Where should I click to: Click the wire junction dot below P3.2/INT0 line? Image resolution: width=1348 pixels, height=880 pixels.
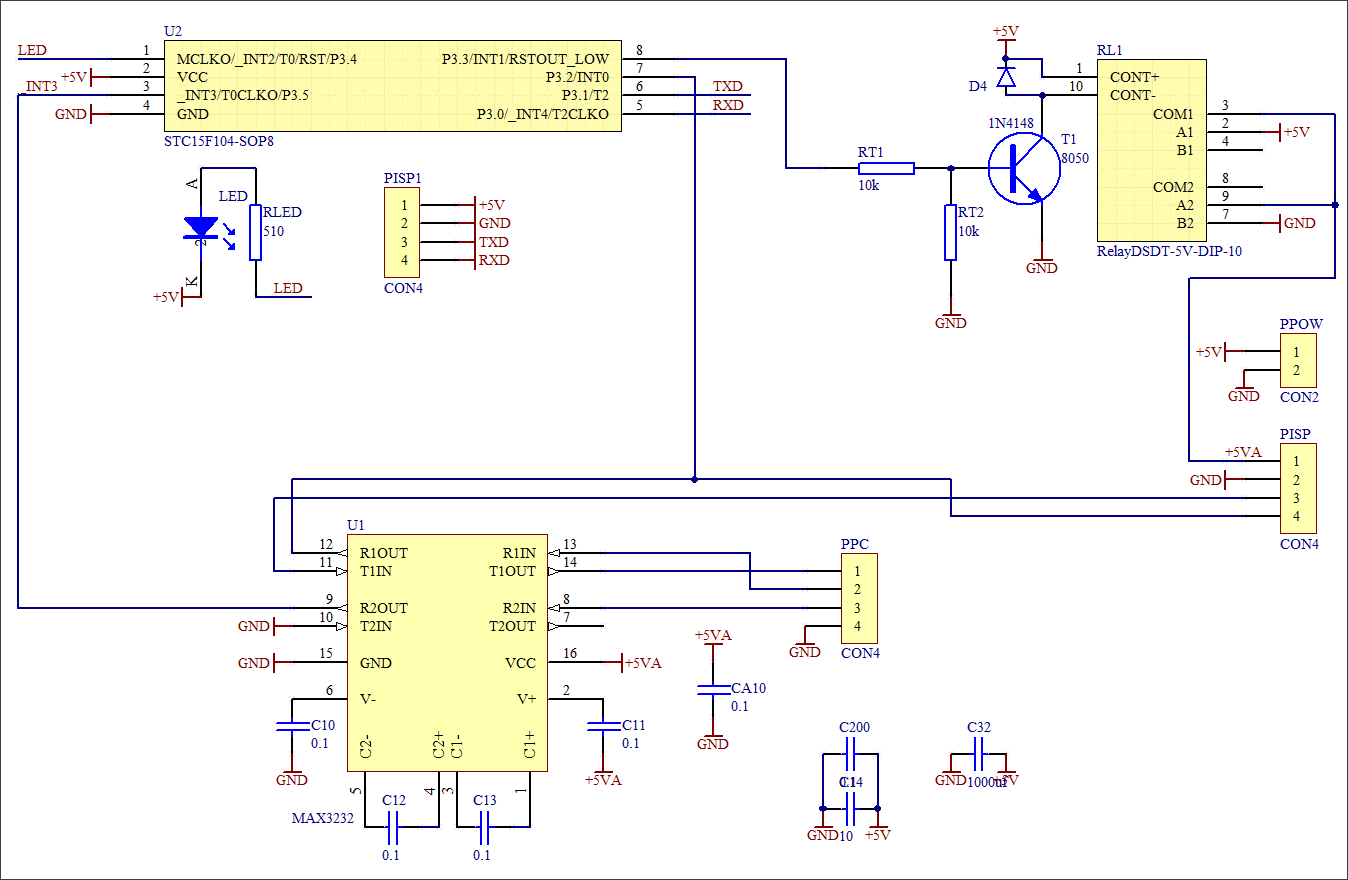694,479
